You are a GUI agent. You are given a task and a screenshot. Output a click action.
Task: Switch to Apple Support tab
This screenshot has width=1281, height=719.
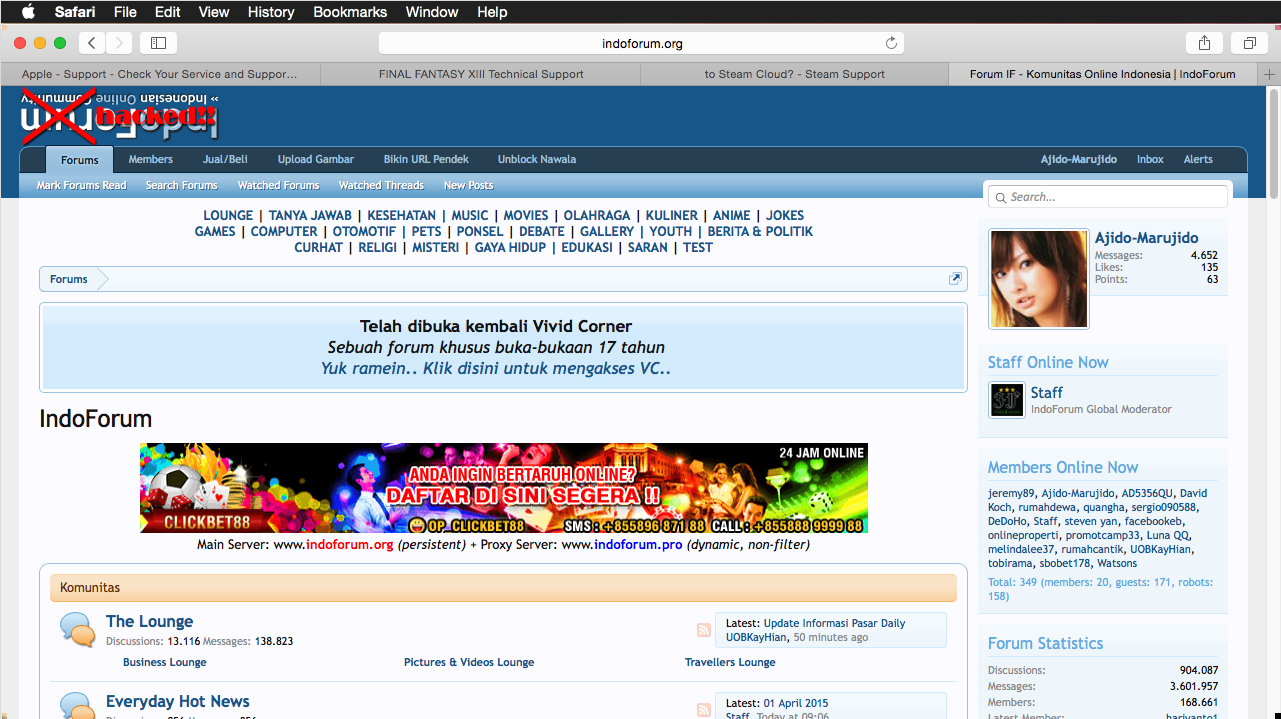coord(160,74)
